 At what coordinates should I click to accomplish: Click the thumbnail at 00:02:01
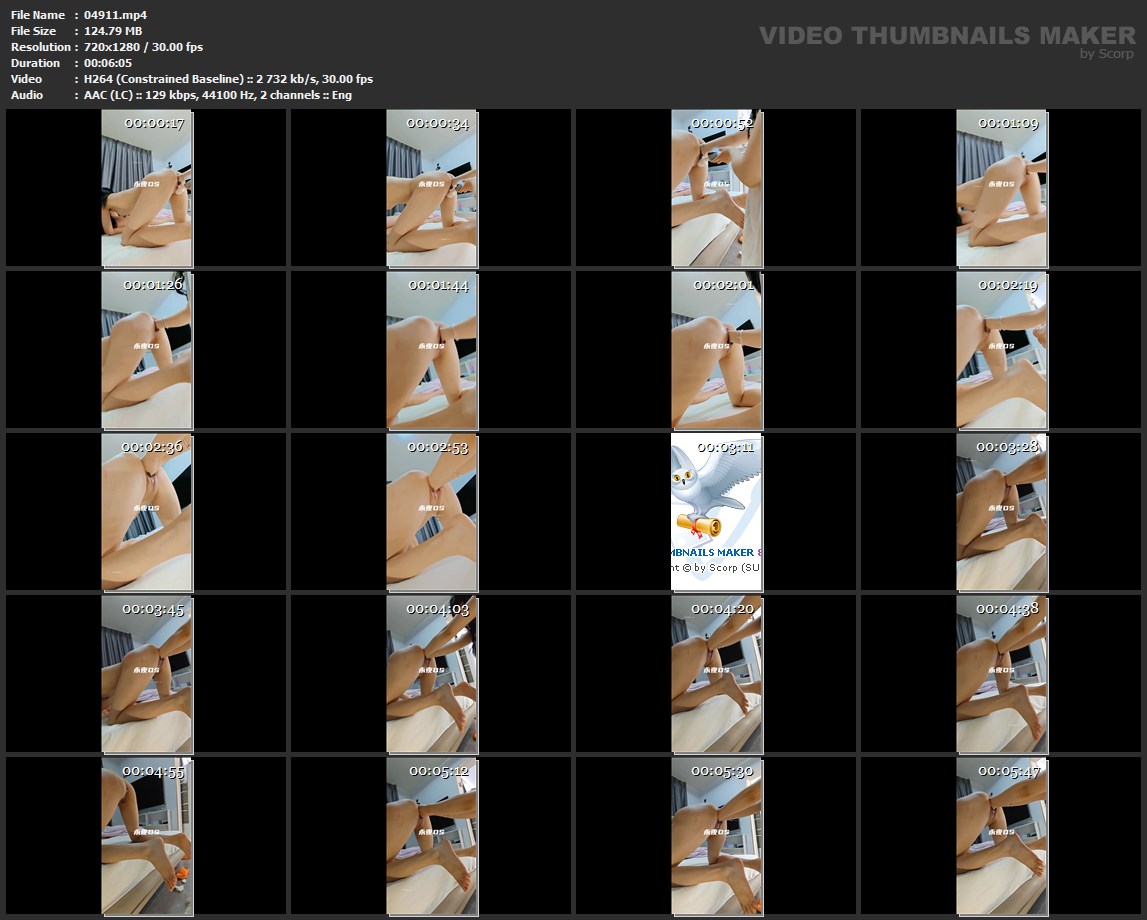716,350
